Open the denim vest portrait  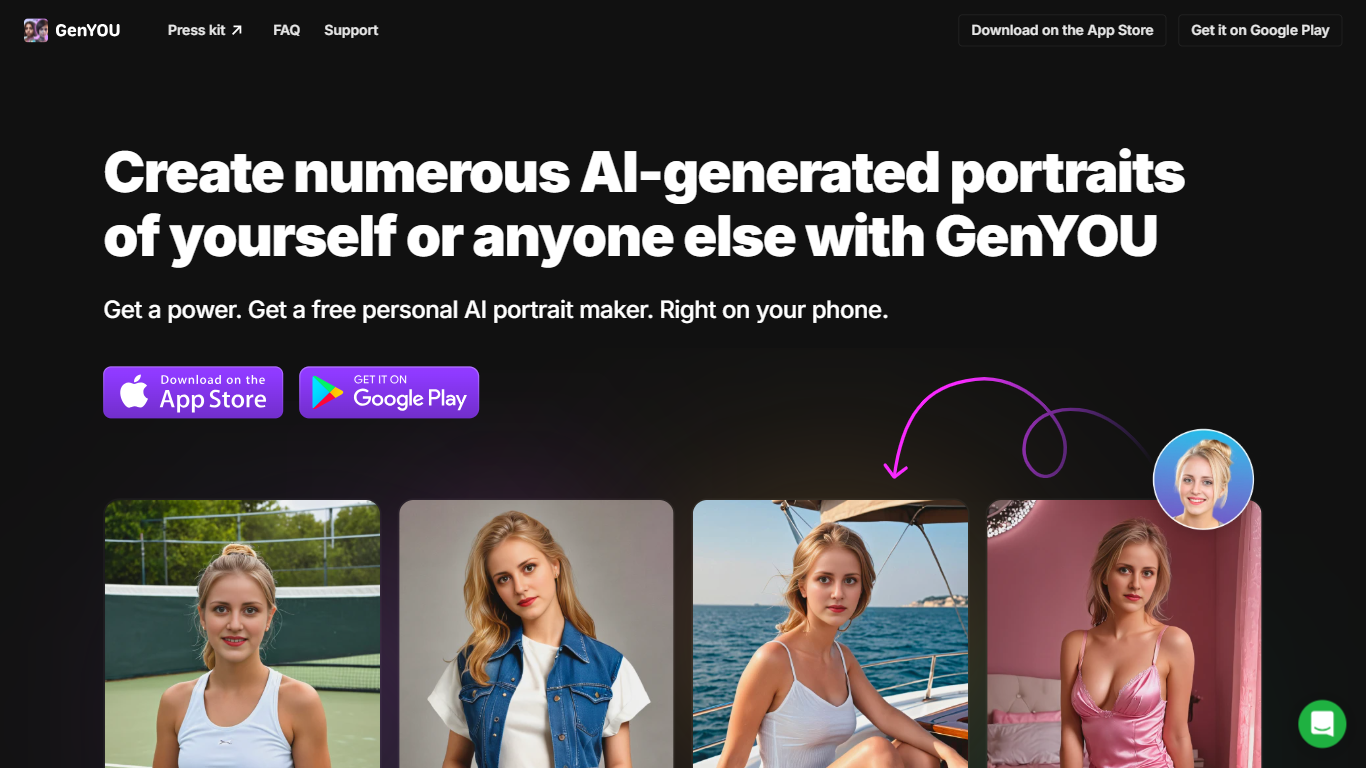[x=536, y=634]
